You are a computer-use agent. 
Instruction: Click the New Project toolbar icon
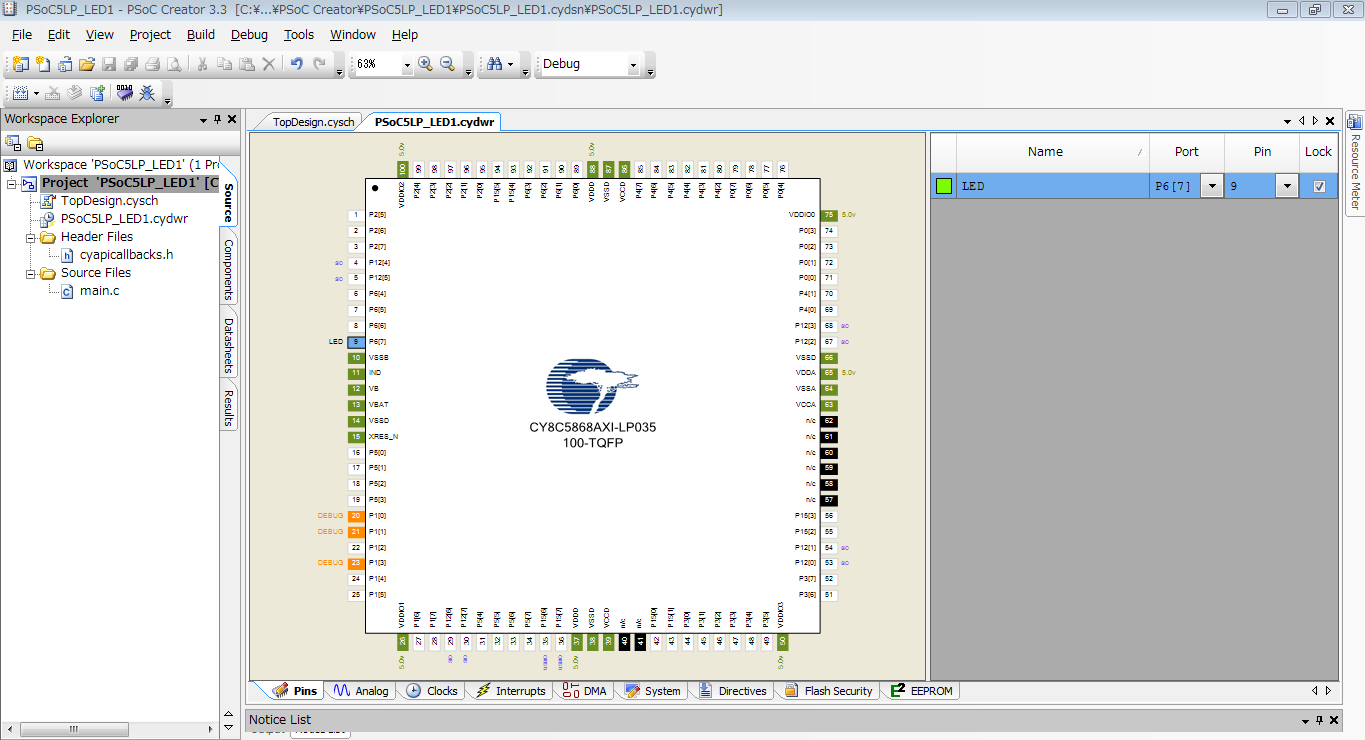point(21,64)
